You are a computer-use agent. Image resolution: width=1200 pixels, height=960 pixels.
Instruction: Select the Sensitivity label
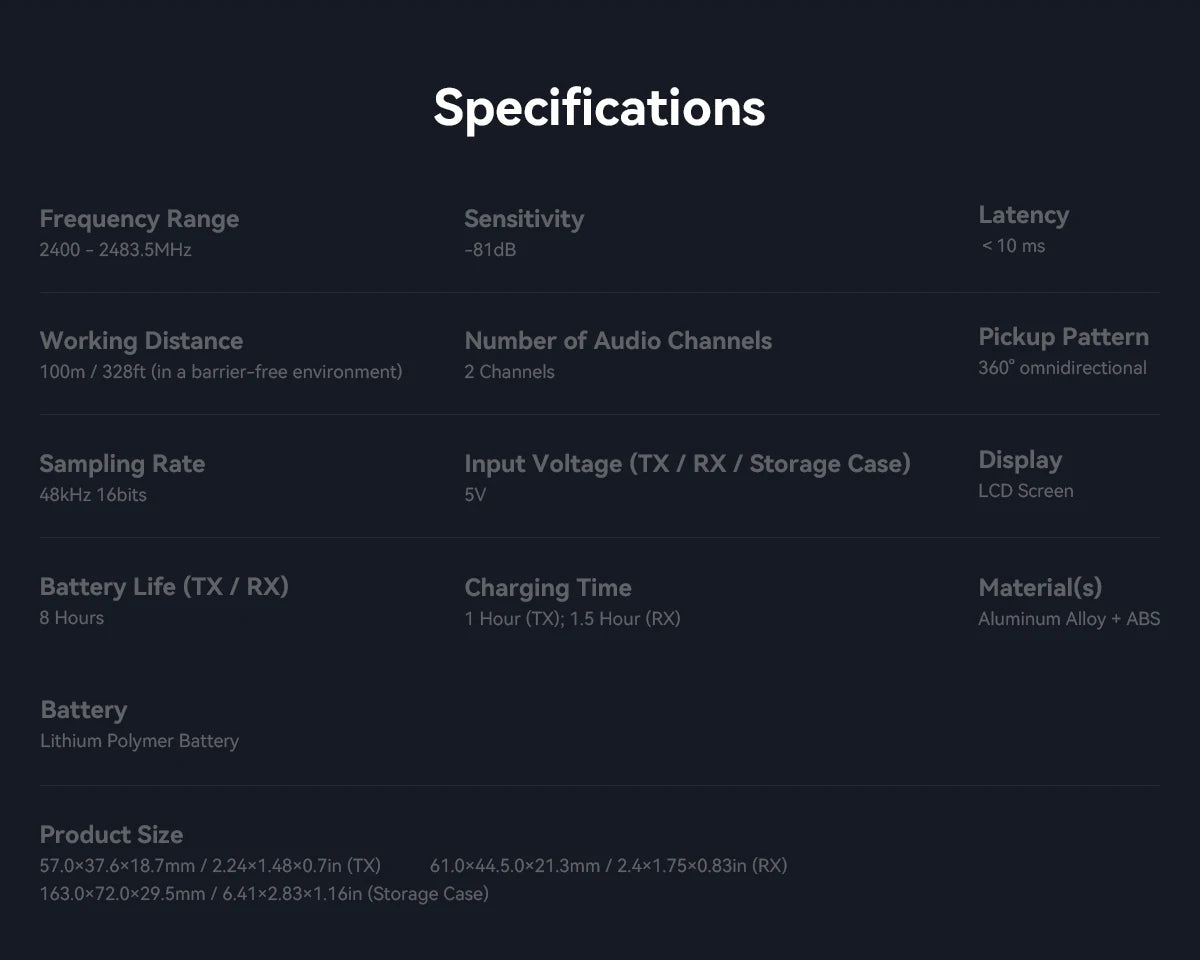click(524, 219)
